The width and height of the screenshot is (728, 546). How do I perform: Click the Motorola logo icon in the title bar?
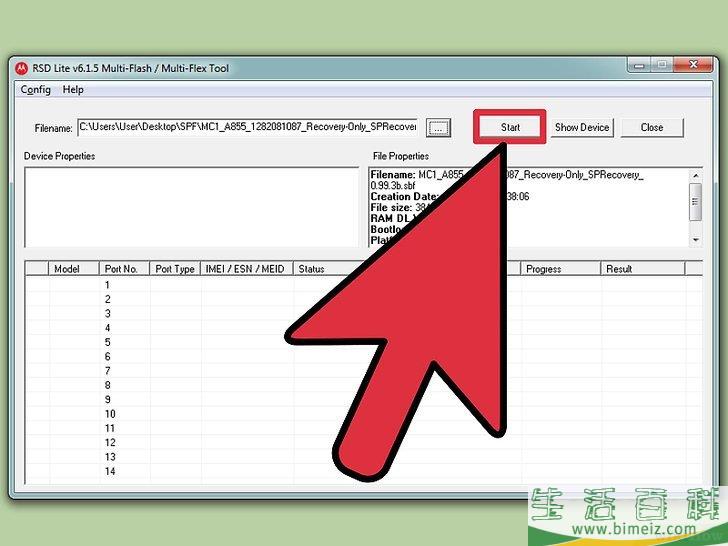pos(21,68)
